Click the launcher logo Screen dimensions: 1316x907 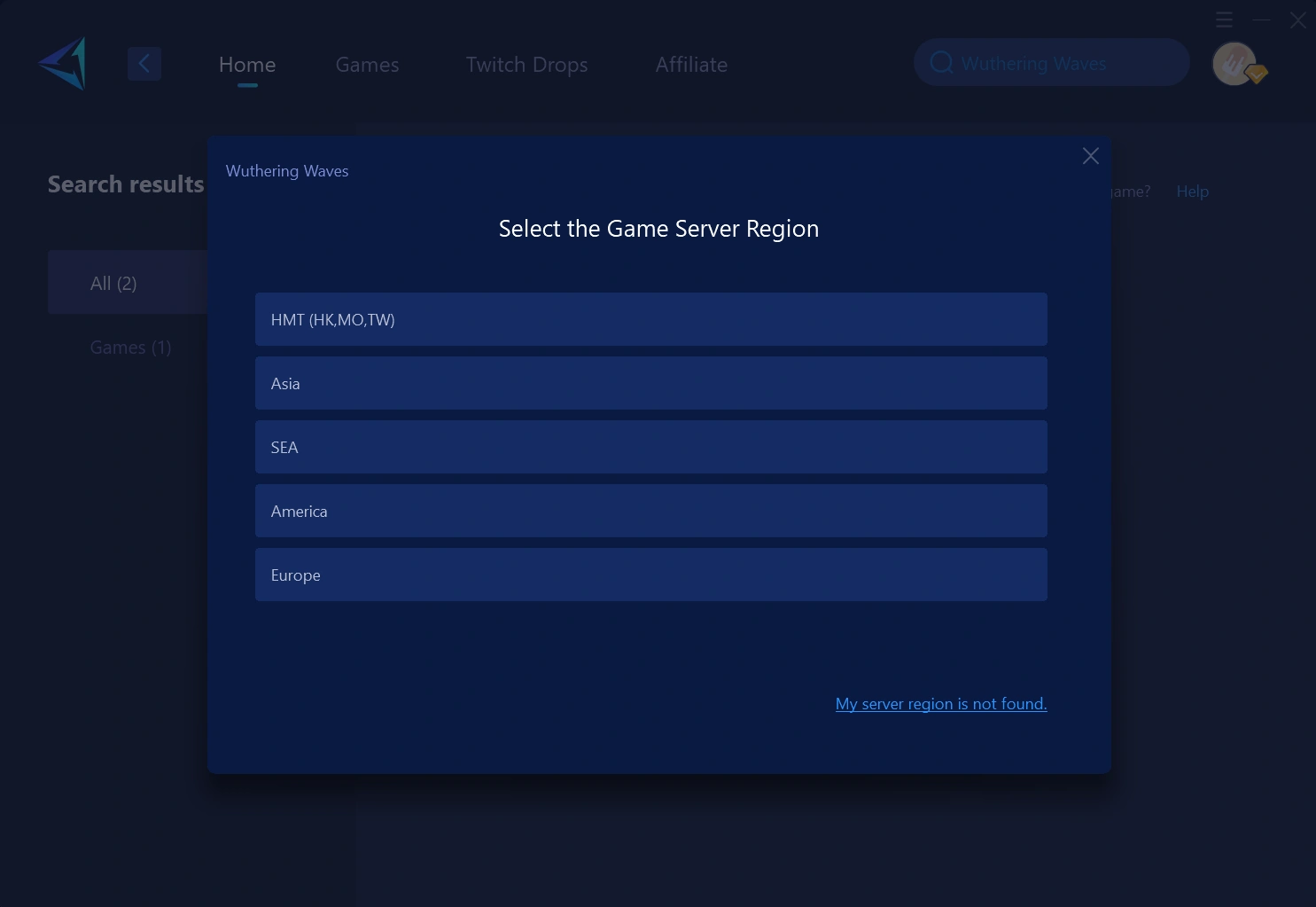(62, 63)
